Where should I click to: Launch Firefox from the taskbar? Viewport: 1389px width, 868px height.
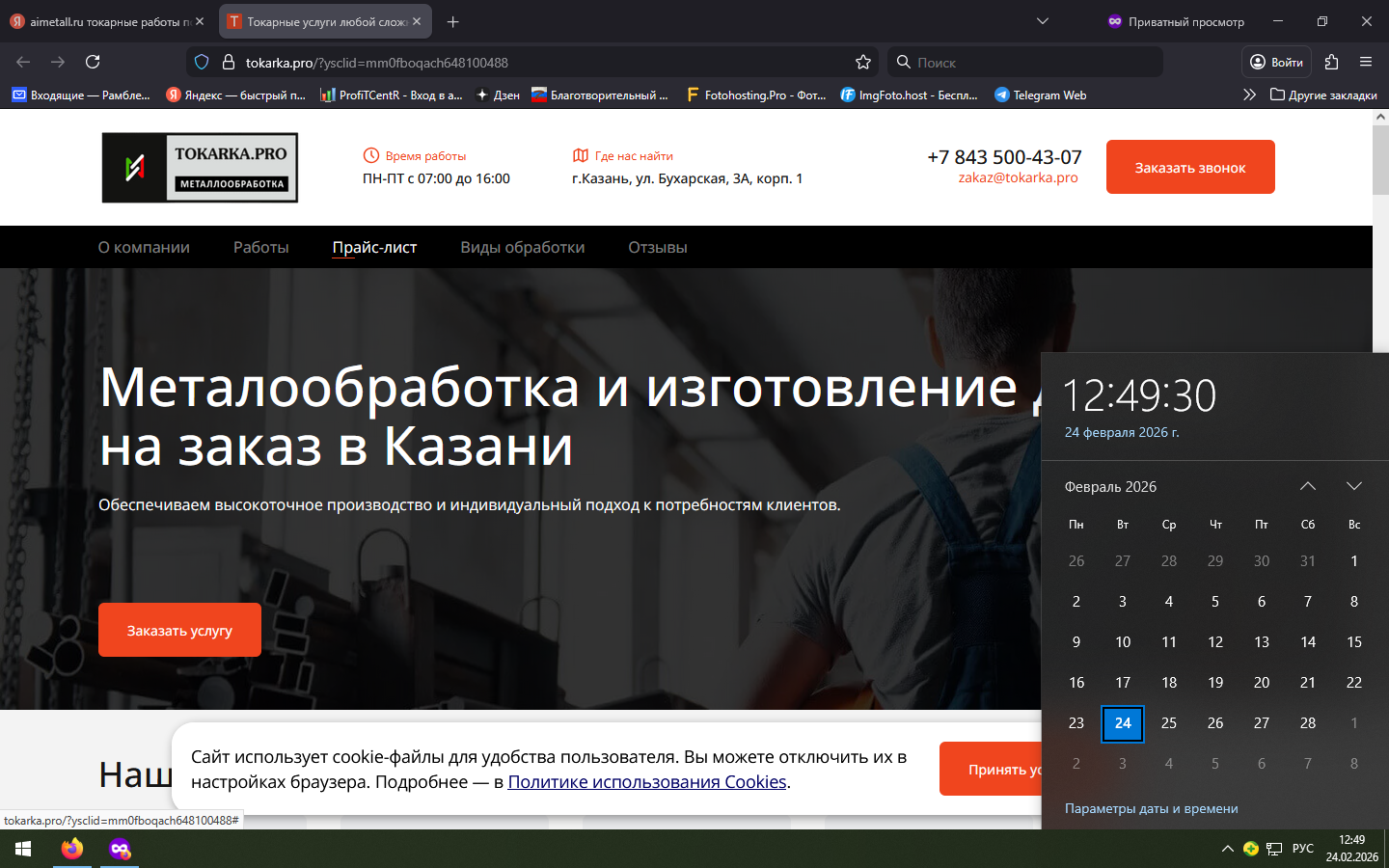coord(72,849)
